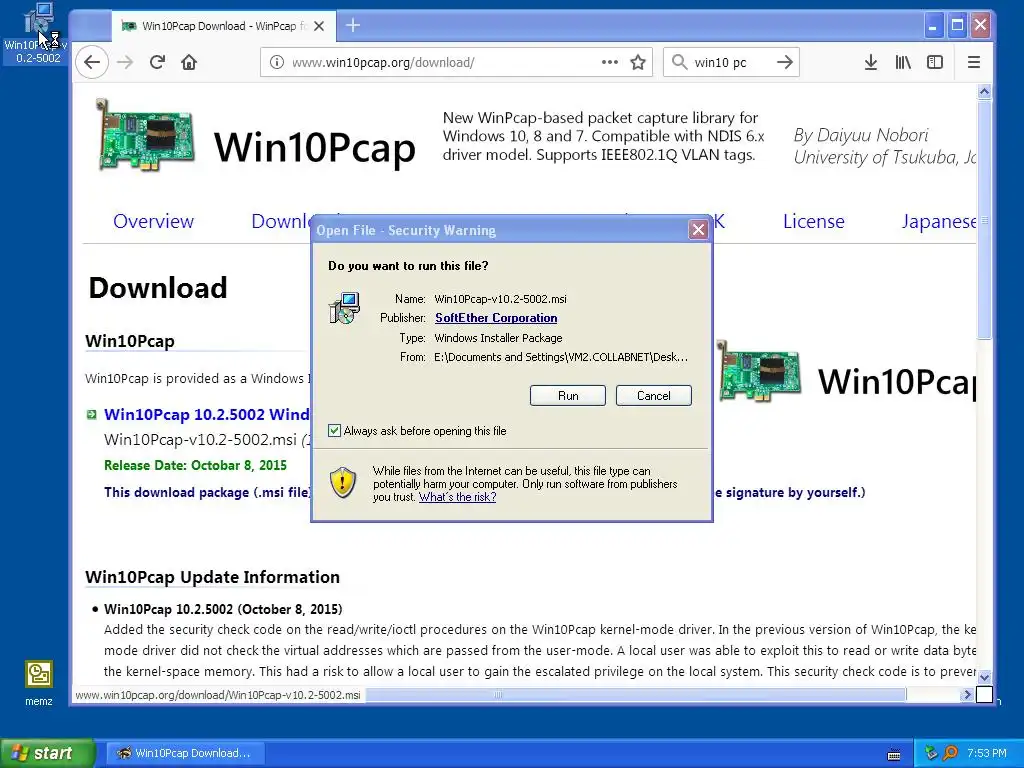
Task: Minimize the Firefox window
Action: (933, 26)
